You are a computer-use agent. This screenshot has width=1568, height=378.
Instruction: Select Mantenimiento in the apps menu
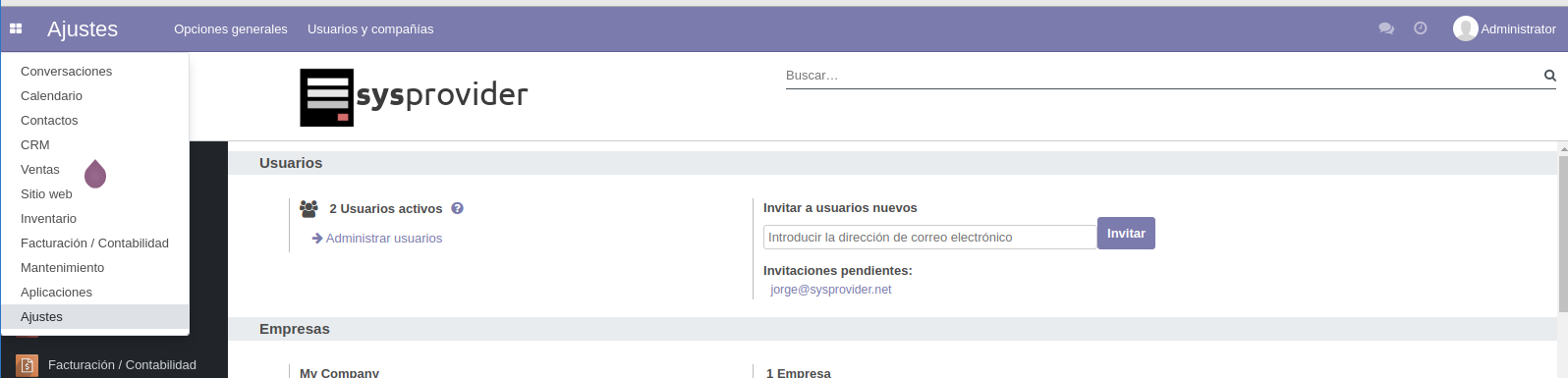[x=95, y=267]
